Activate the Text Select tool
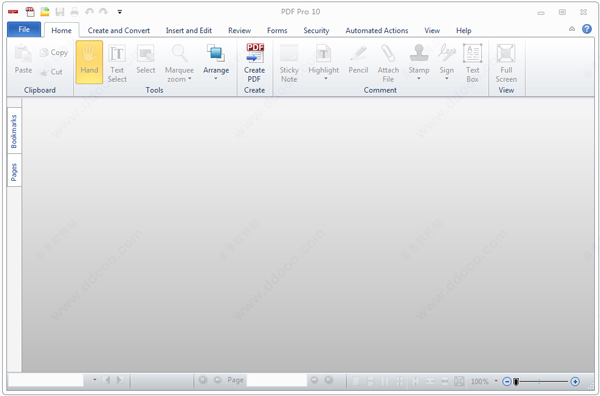This screenshot has width=600, height=396. (x=117, y=62)
